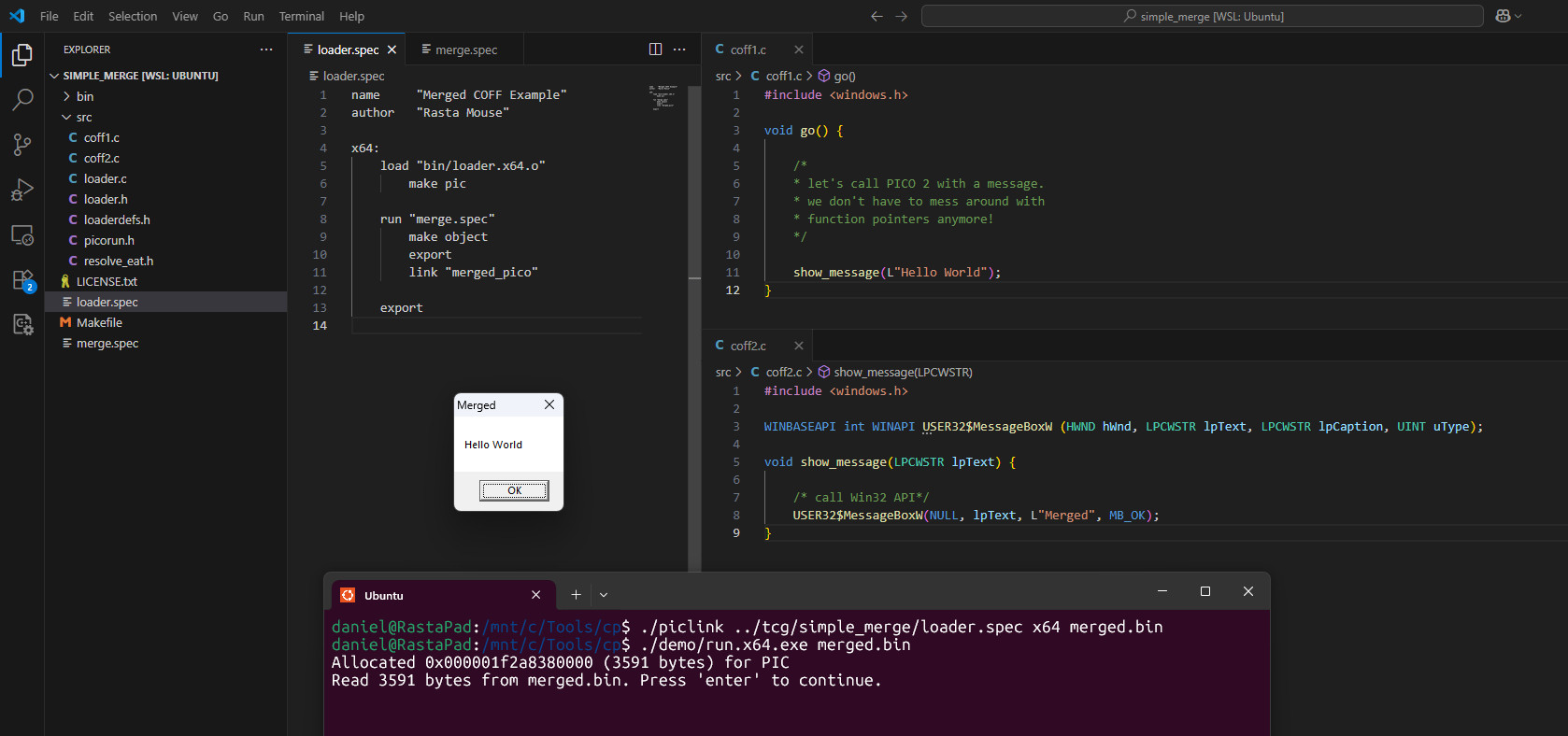Collapse the src folder
Viewport: 1568px width, 736px height.
pos(84,117)
